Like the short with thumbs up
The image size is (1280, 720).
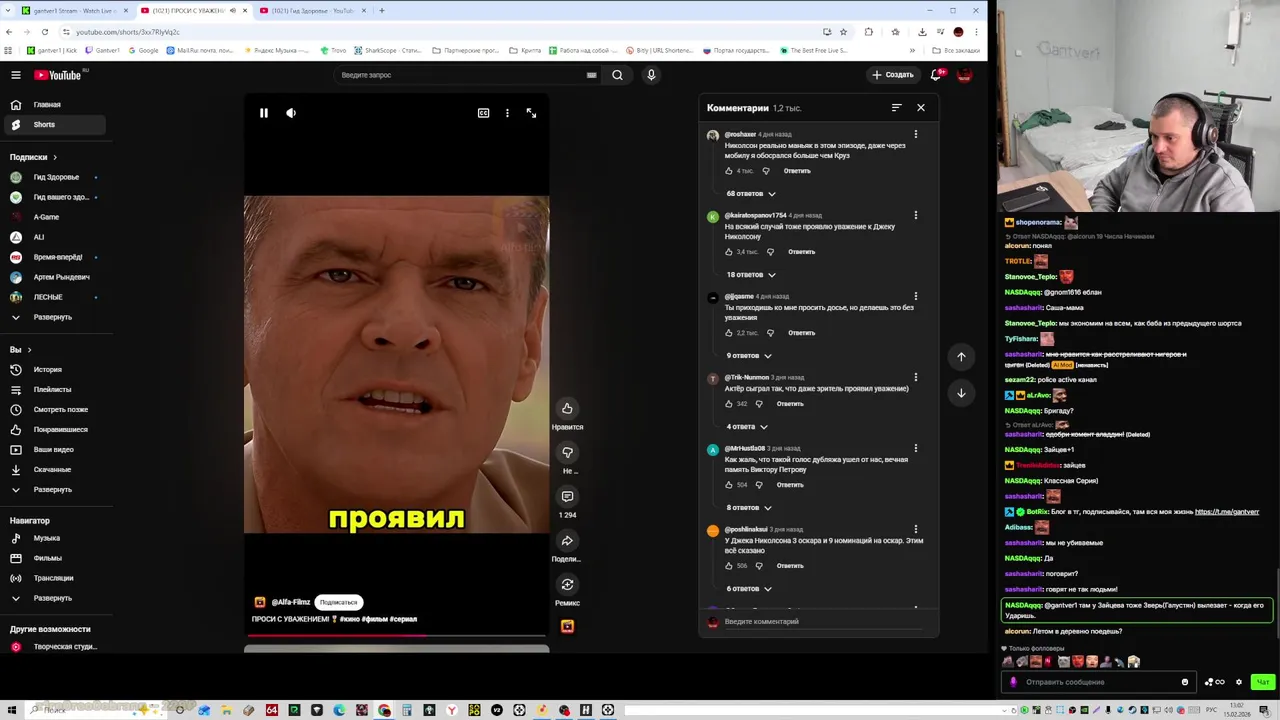coord(567,408)
